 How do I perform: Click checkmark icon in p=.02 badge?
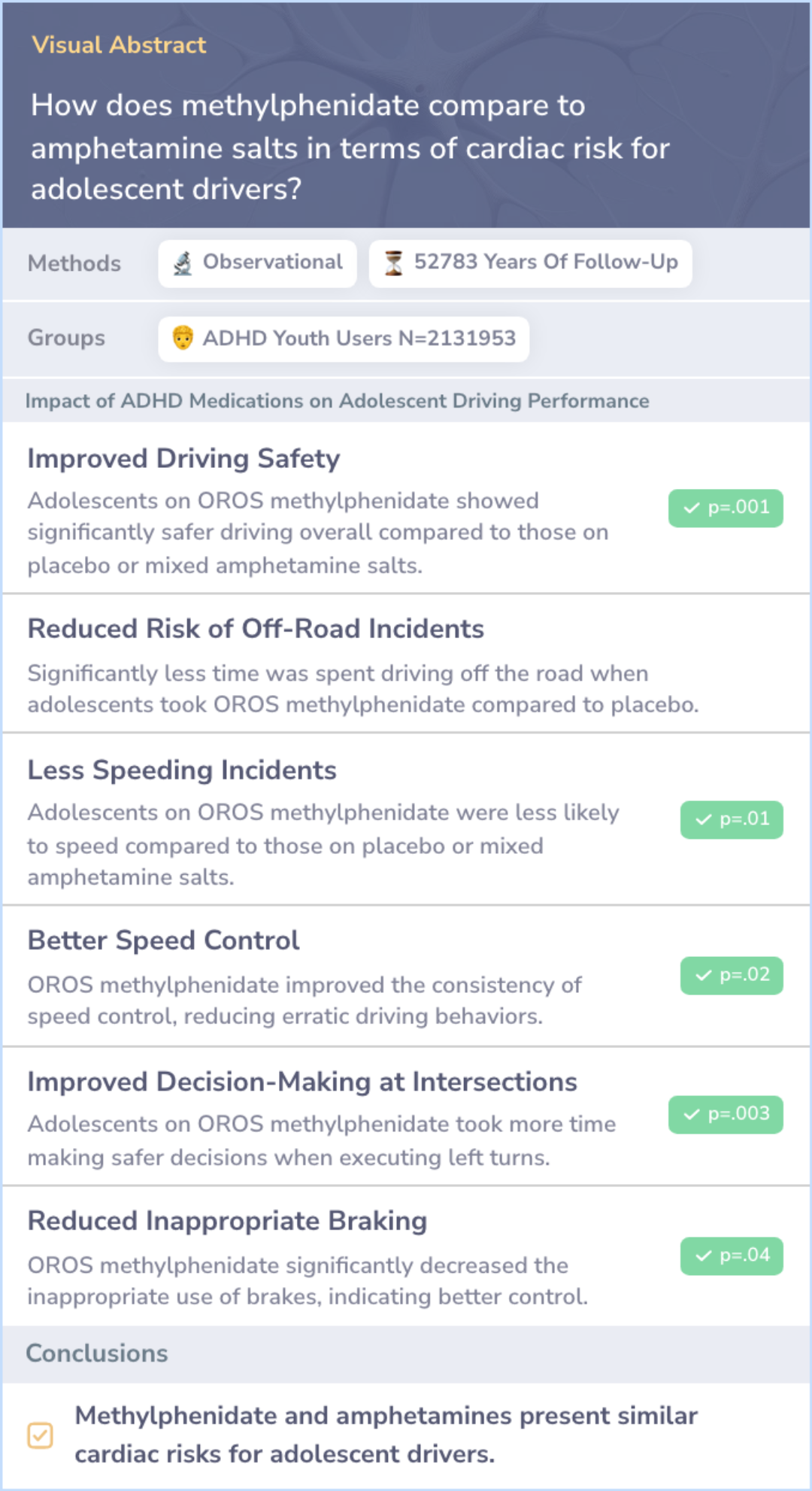click(704, 976)
